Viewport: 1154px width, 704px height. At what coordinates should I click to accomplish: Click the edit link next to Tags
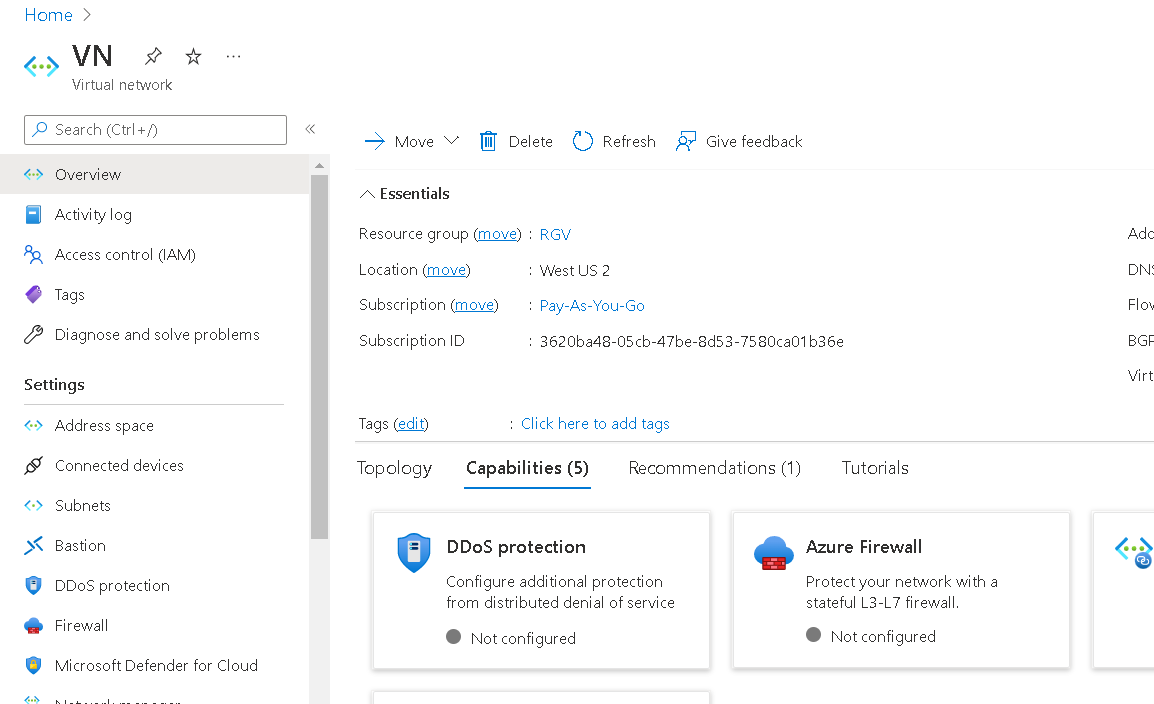click(411, 424)
